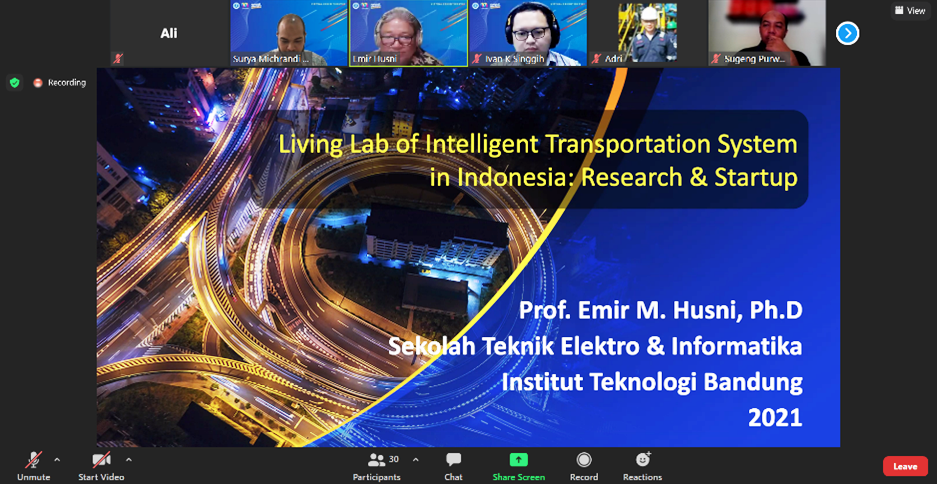This screenshot has width=937, height=484.
Task: Click the shared slide title text
Action: 538,161
